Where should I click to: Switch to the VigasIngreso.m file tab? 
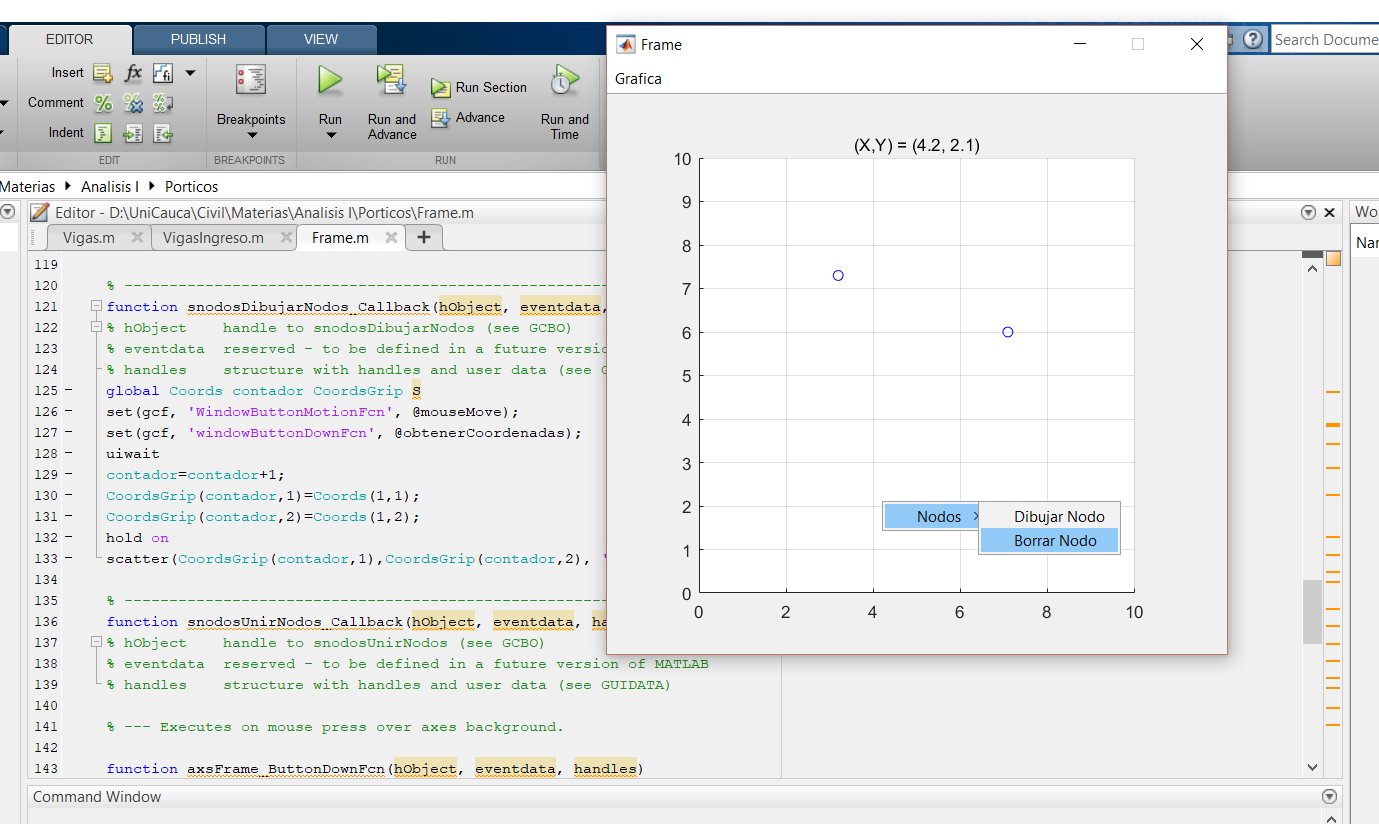pyautogui.click(x=213, y=238)
